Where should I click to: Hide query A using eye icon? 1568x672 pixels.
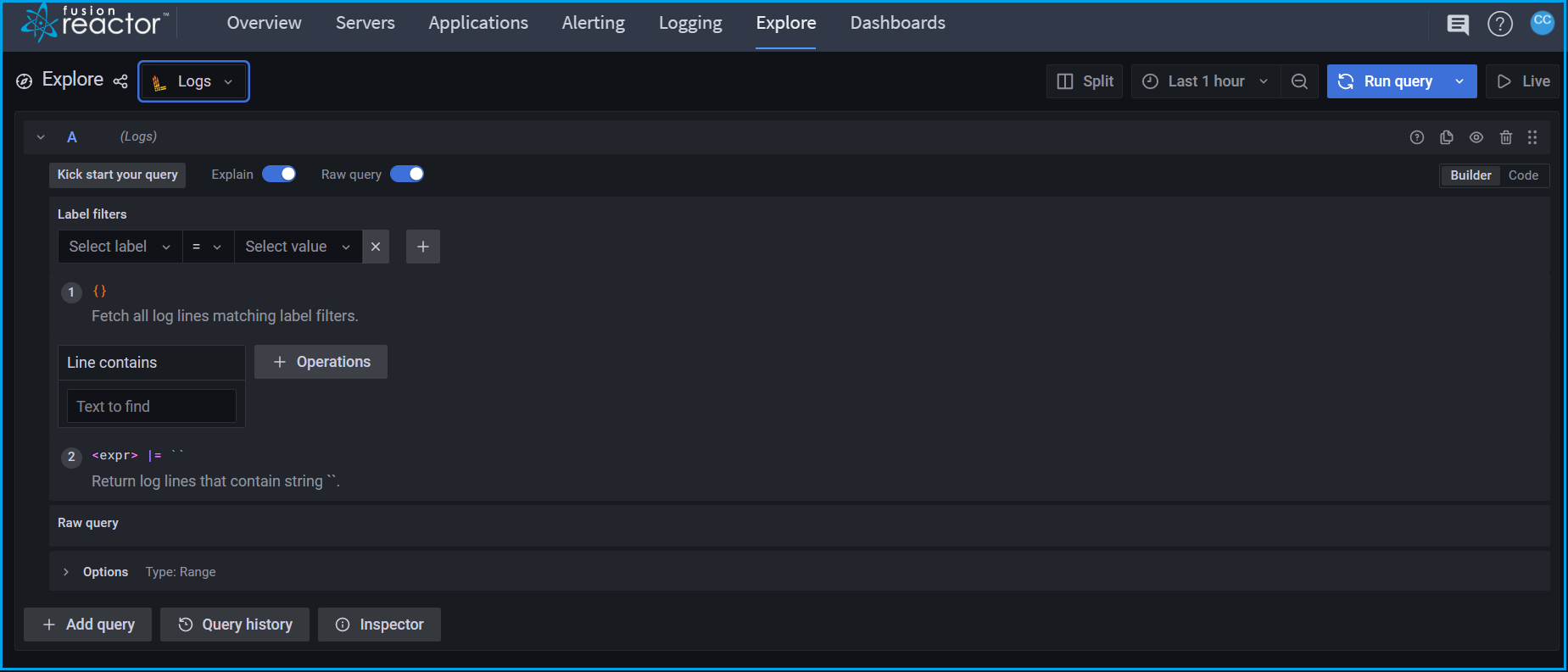(x=1476, y=137)
